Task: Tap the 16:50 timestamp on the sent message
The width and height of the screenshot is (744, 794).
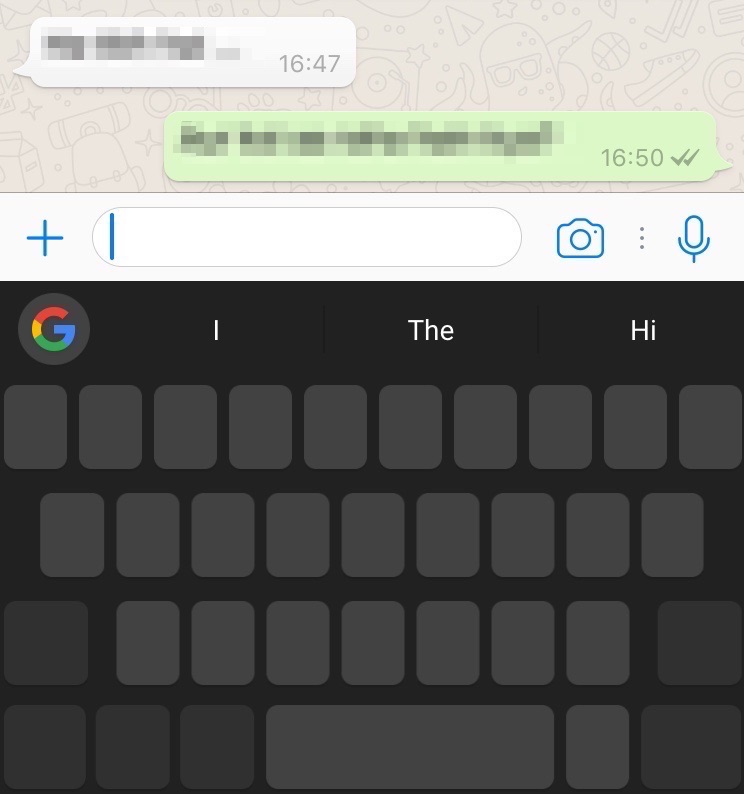Action: [x=632, y=158]
